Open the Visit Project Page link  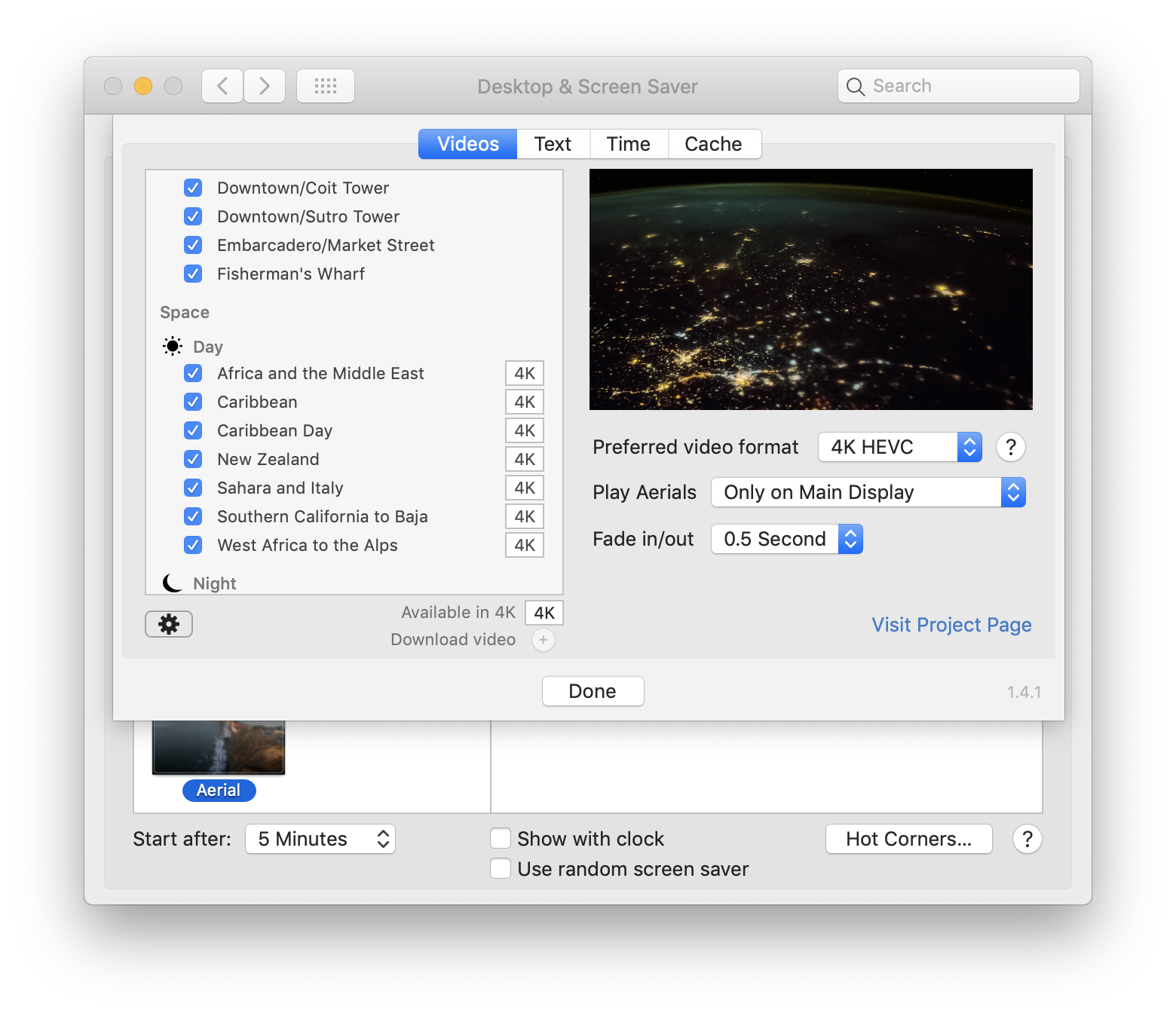point(951,625)
